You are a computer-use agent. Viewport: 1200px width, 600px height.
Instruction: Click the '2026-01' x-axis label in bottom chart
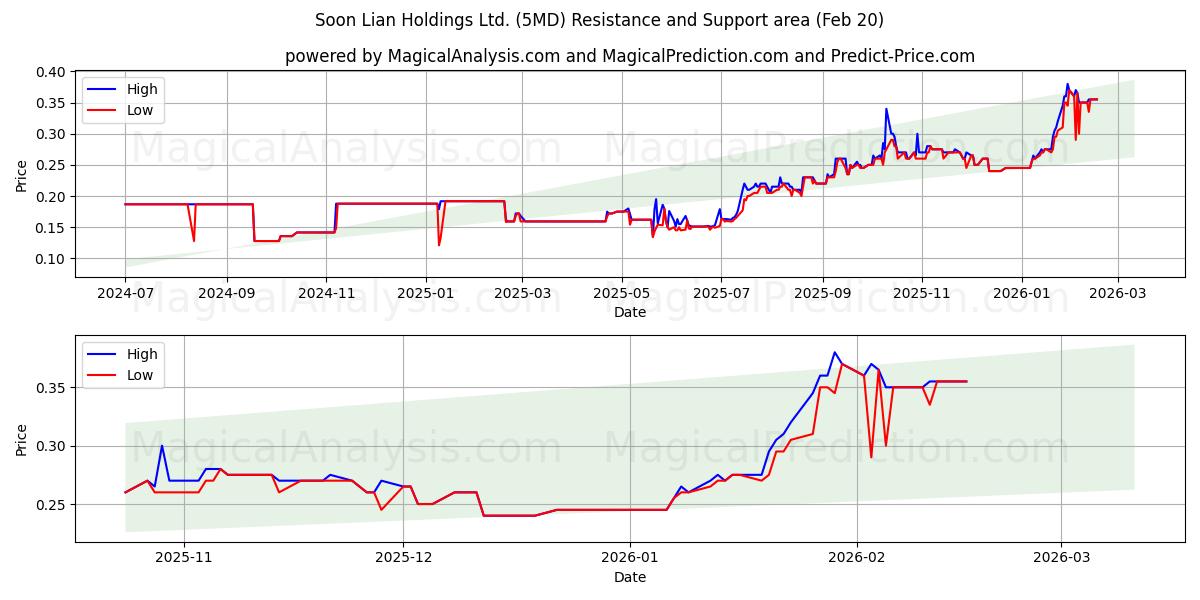(632, 560)
